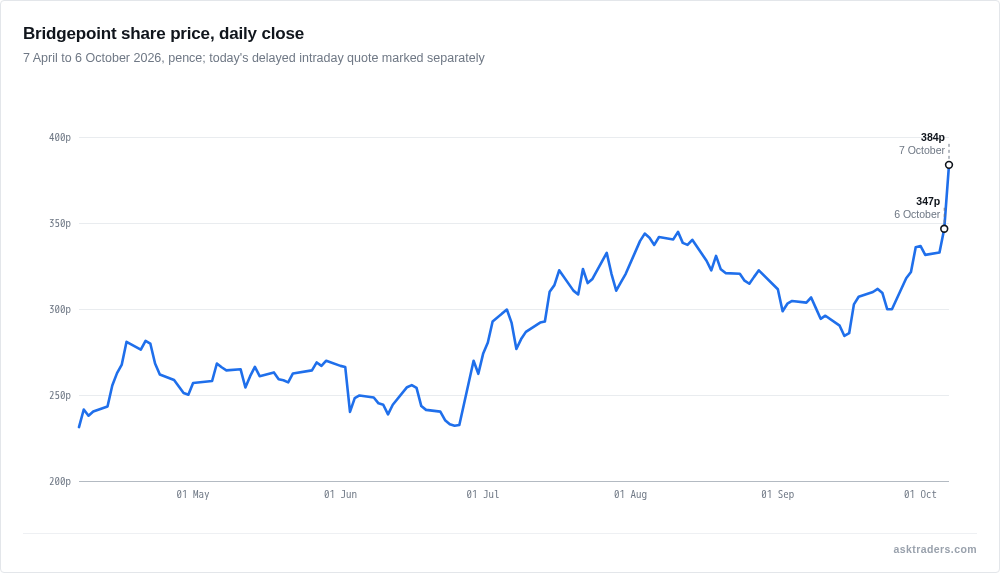Click the 350p y-axis label
Image resolution: width=1000 pixels, height=573 pixels.
tap(60, 224)
